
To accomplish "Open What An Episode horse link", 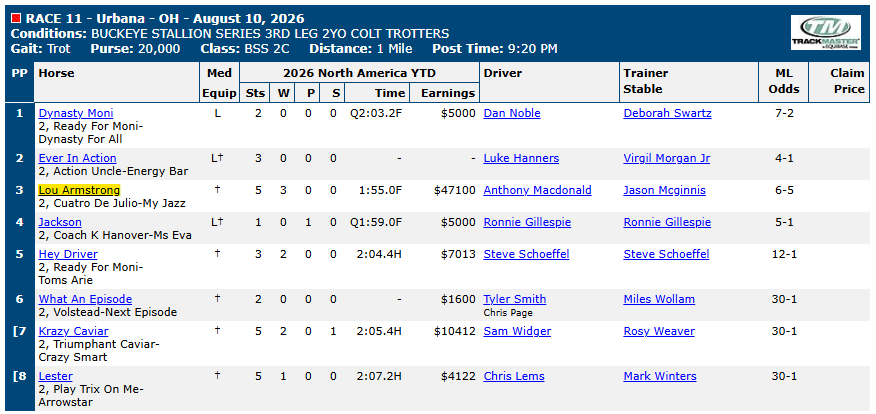I will (85, 299).
